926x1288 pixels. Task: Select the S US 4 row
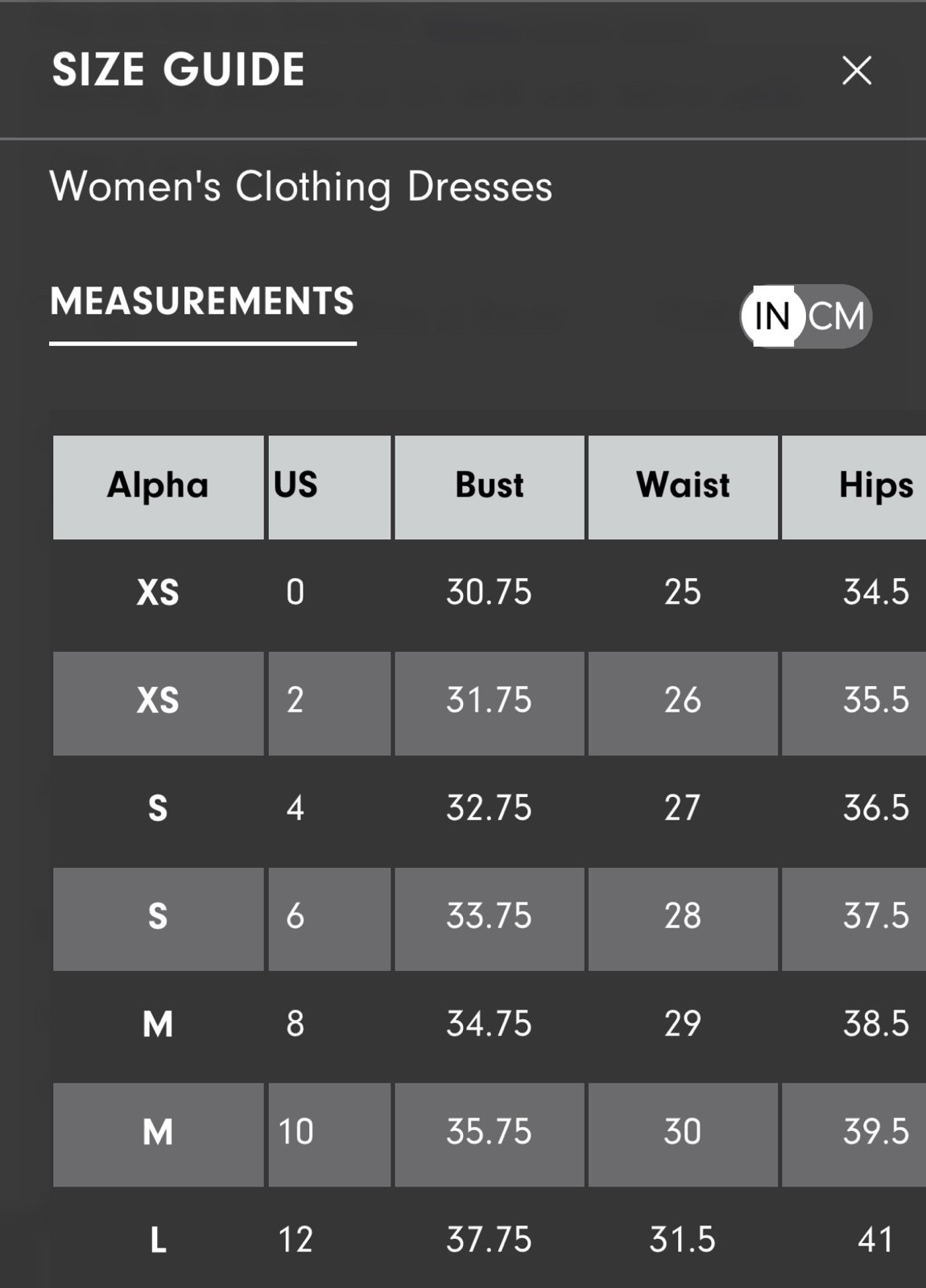point(490,809)
